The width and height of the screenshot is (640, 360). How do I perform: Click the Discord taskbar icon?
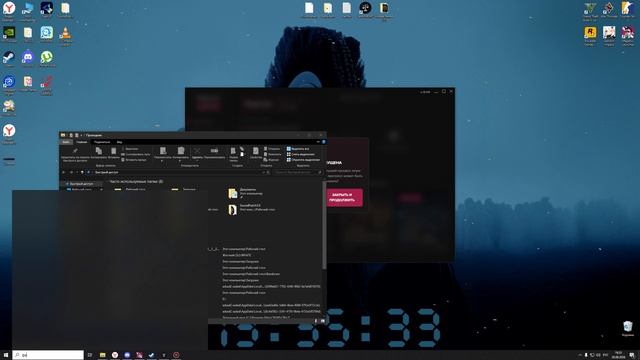(x=127, y=355)
